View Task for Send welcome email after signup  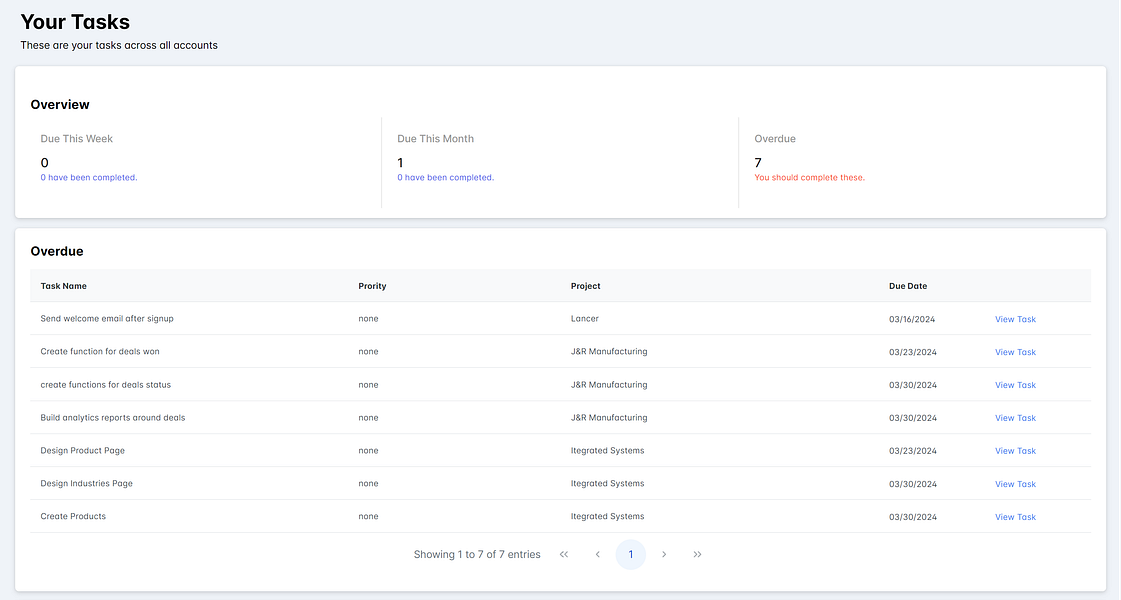[x=1015, y=319]
